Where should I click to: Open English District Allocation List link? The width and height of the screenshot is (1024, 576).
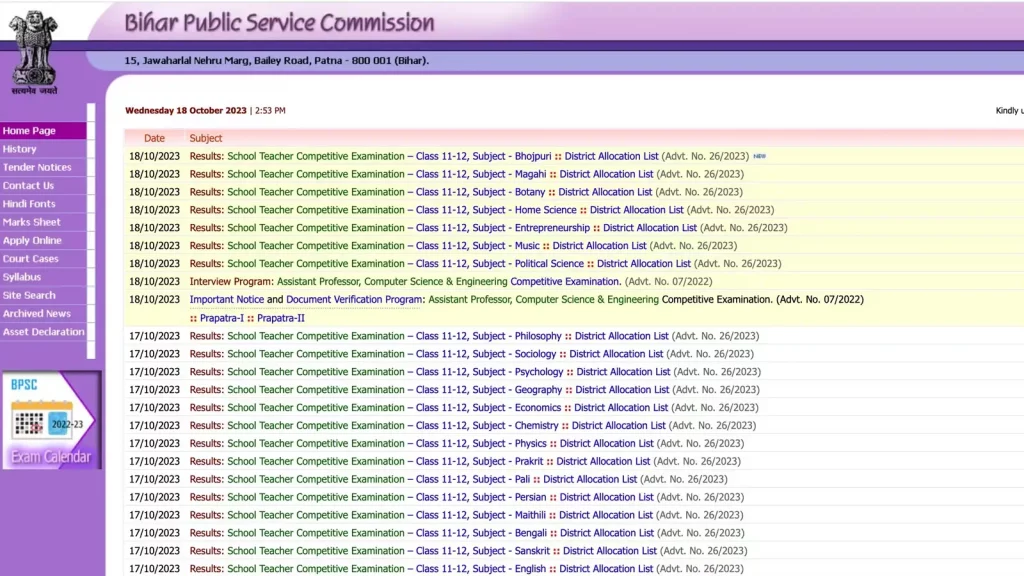(x=606, y=569)
